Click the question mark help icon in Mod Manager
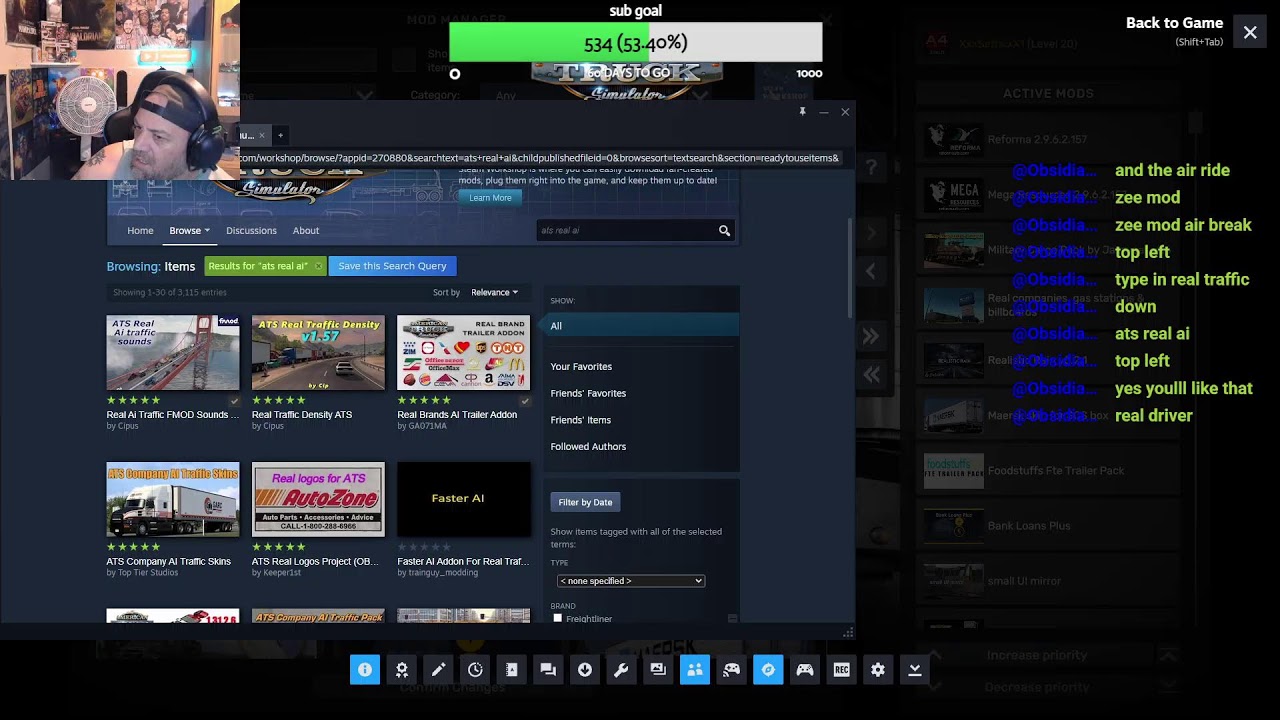 pos(871,168)
